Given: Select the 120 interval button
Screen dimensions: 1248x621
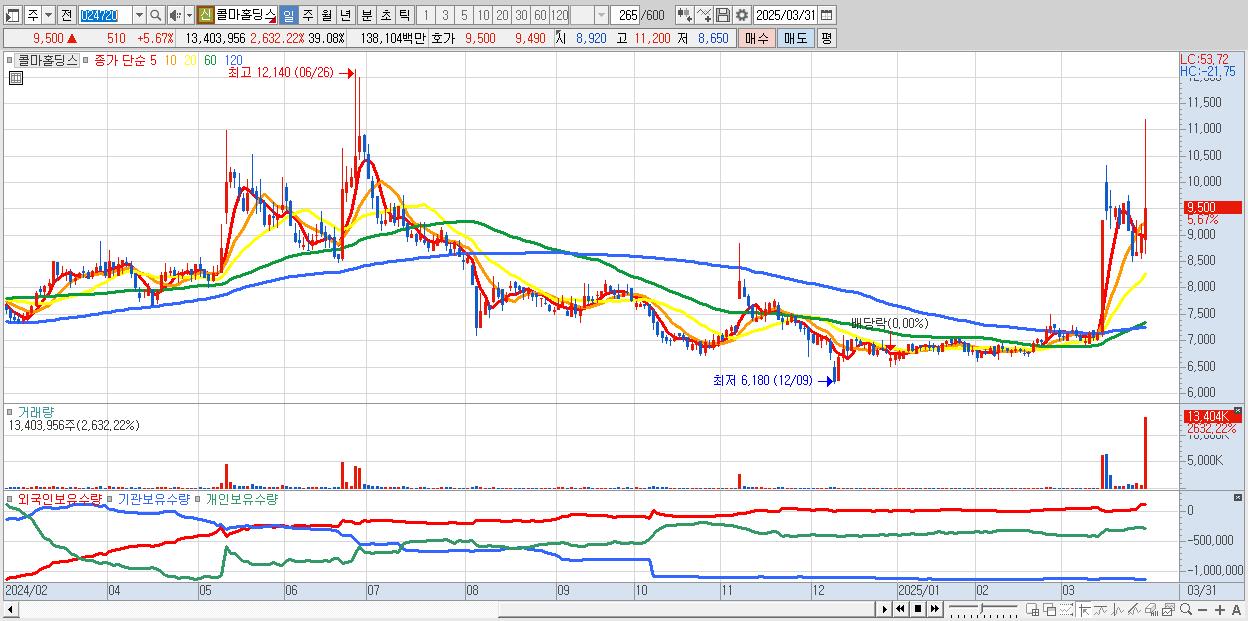Looking at the screenshot, I should [559, 15].
